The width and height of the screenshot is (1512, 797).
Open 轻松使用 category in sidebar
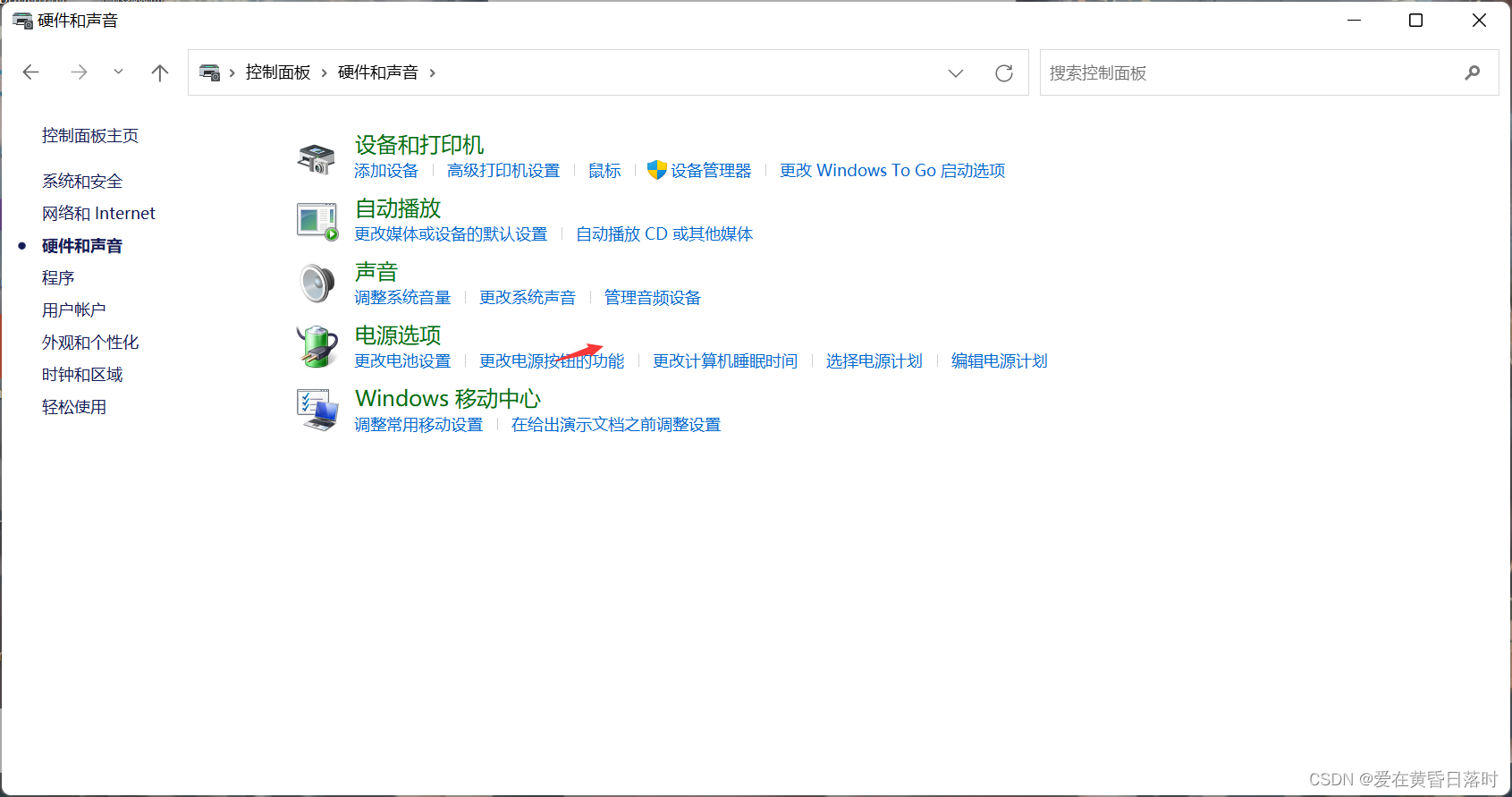pos(74,407)
